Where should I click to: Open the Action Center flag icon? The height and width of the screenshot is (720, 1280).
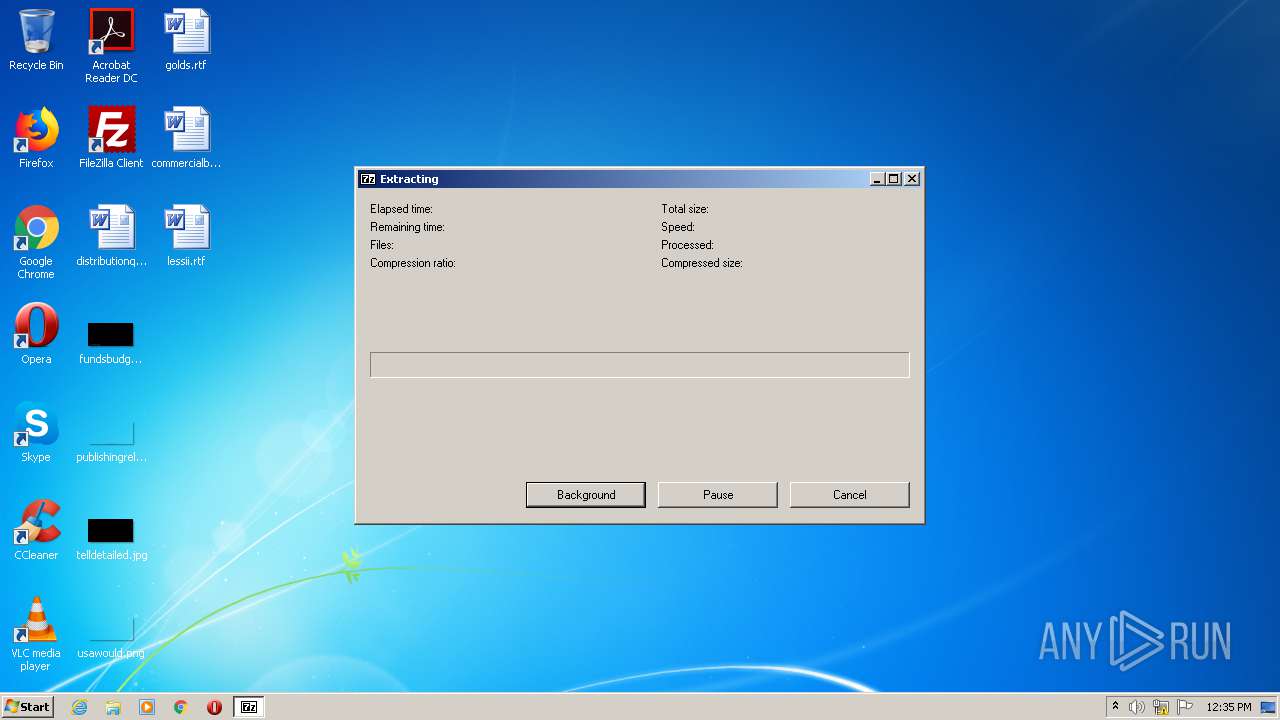(1185, 707)
